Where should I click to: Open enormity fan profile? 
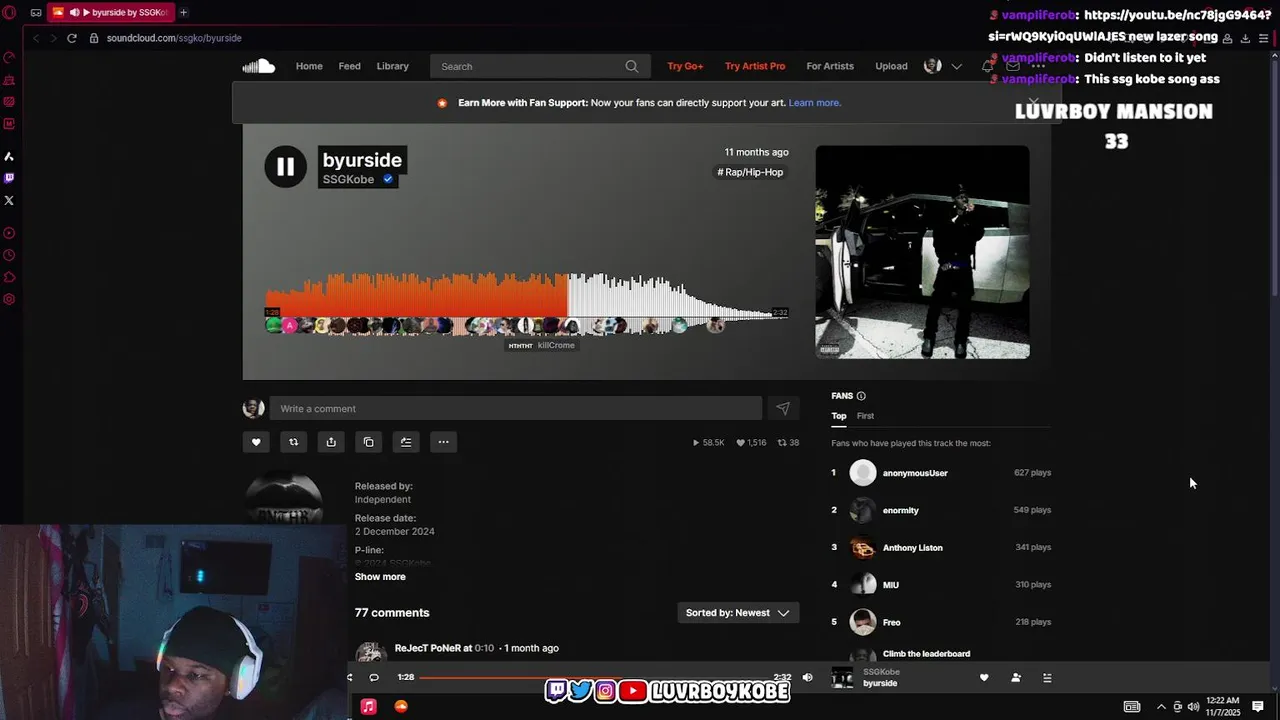pos(900,510)
